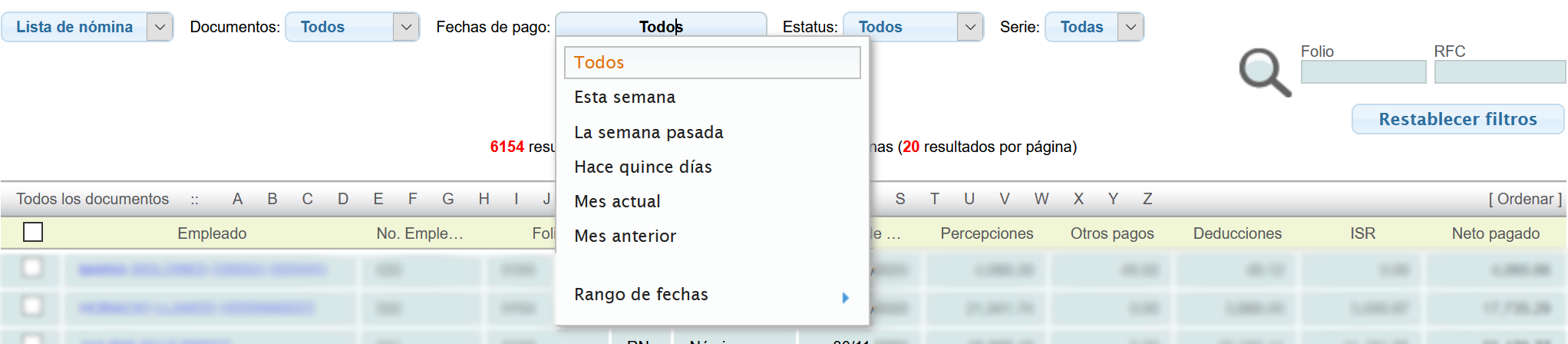Click the RFC input field
Image resolution: width=1568 pixels, height=344 pixels.
click(1499, 72)
